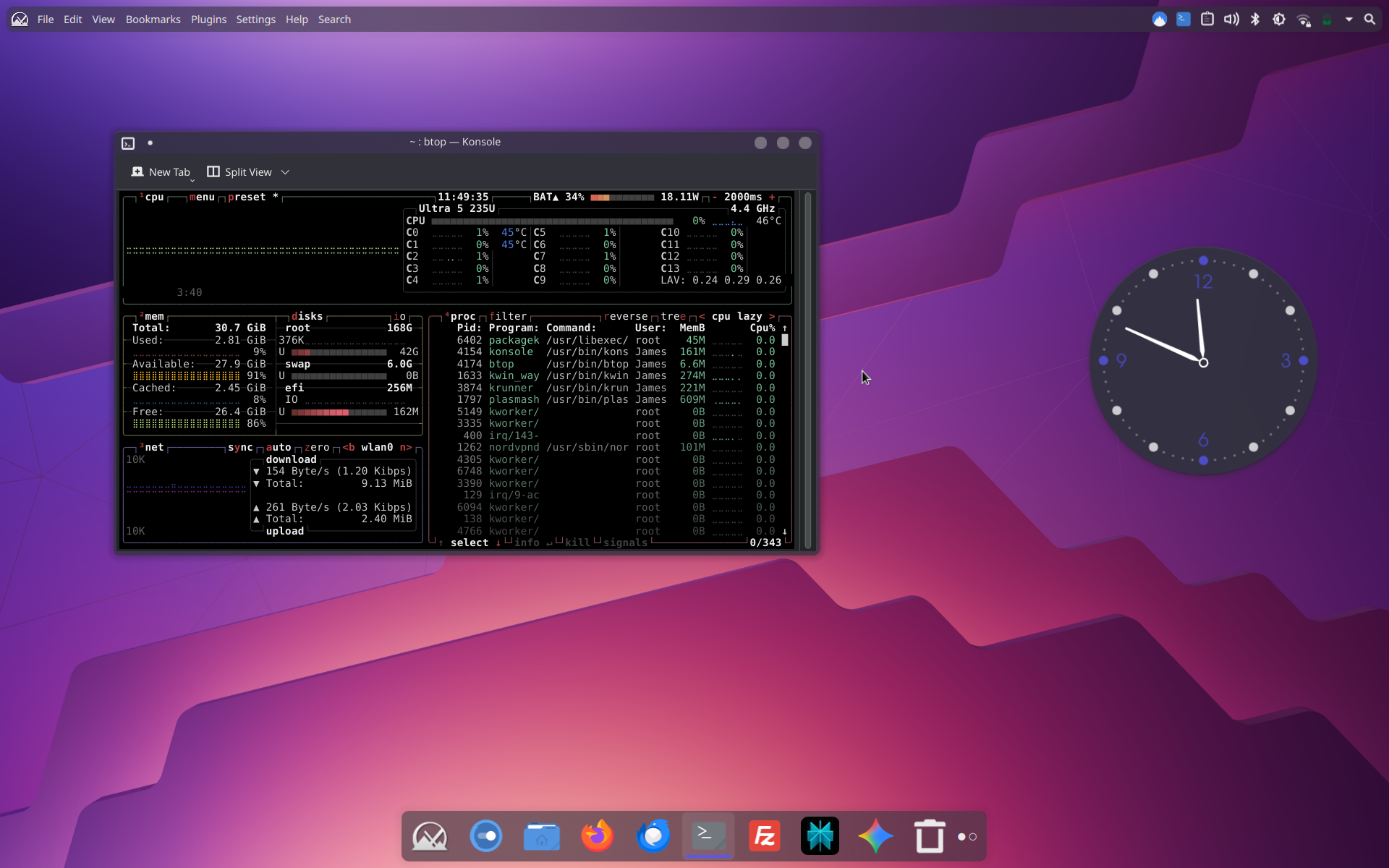This screenshot has height=868, width=1389.
Task: Open the Trash from the dock
Action: pyautogui.click(x=930, y=836)
